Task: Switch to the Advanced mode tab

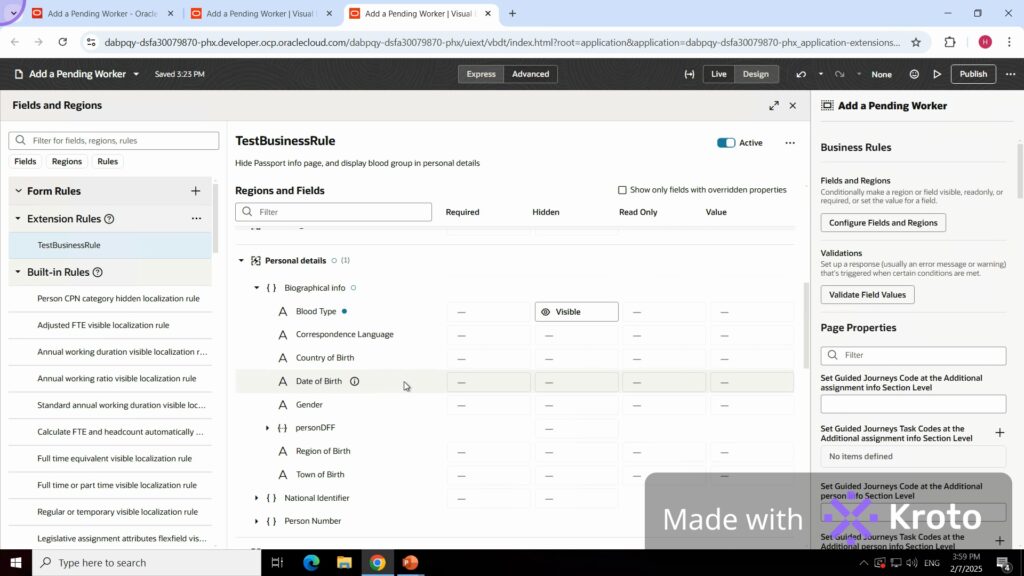Action: click(x=530, y=74)
